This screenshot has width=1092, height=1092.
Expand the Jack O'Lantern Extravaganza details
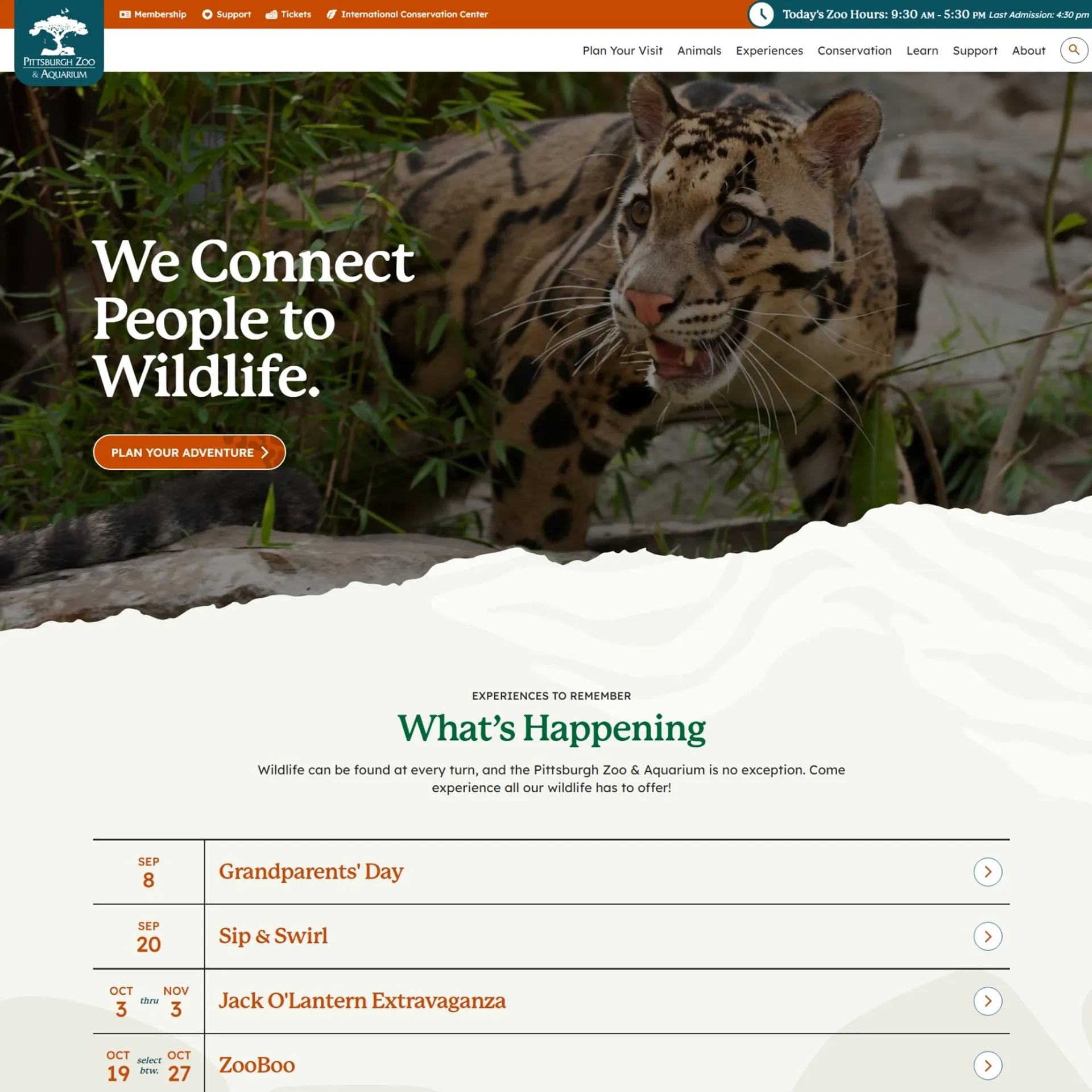pos(988,1000)
